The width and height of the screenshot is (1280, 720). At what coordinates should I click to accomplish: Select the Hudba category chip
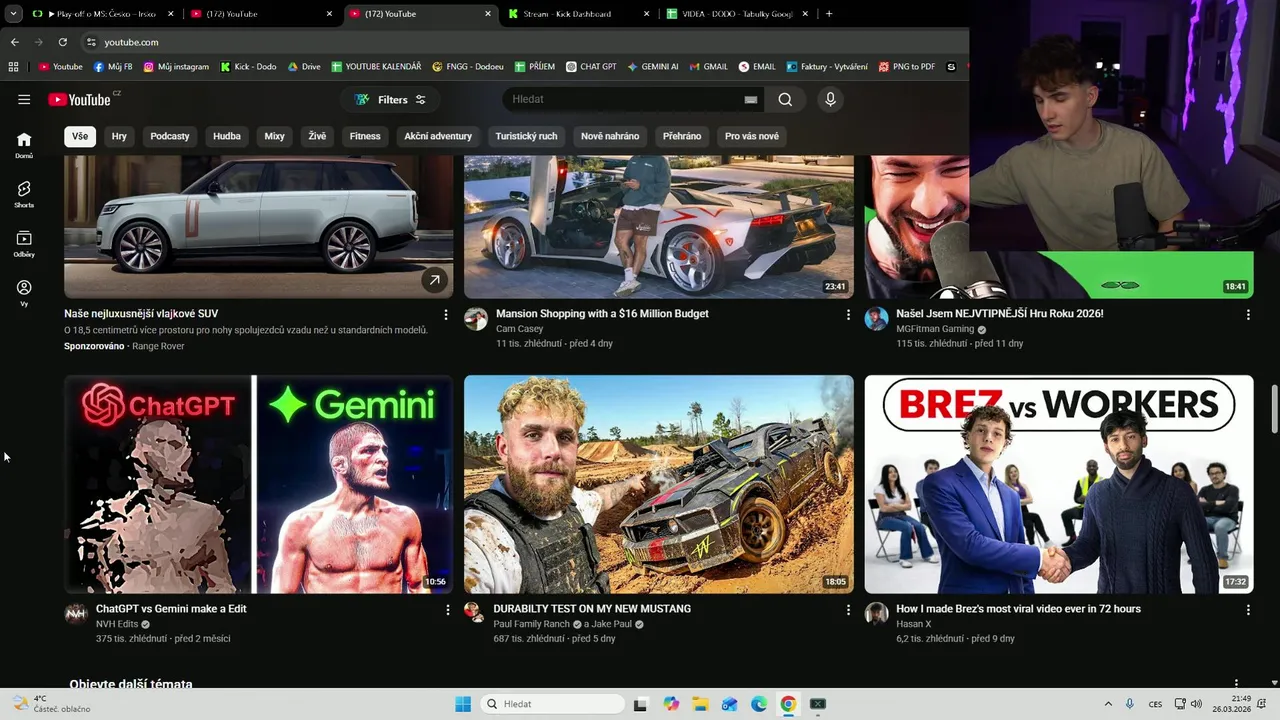227,136
